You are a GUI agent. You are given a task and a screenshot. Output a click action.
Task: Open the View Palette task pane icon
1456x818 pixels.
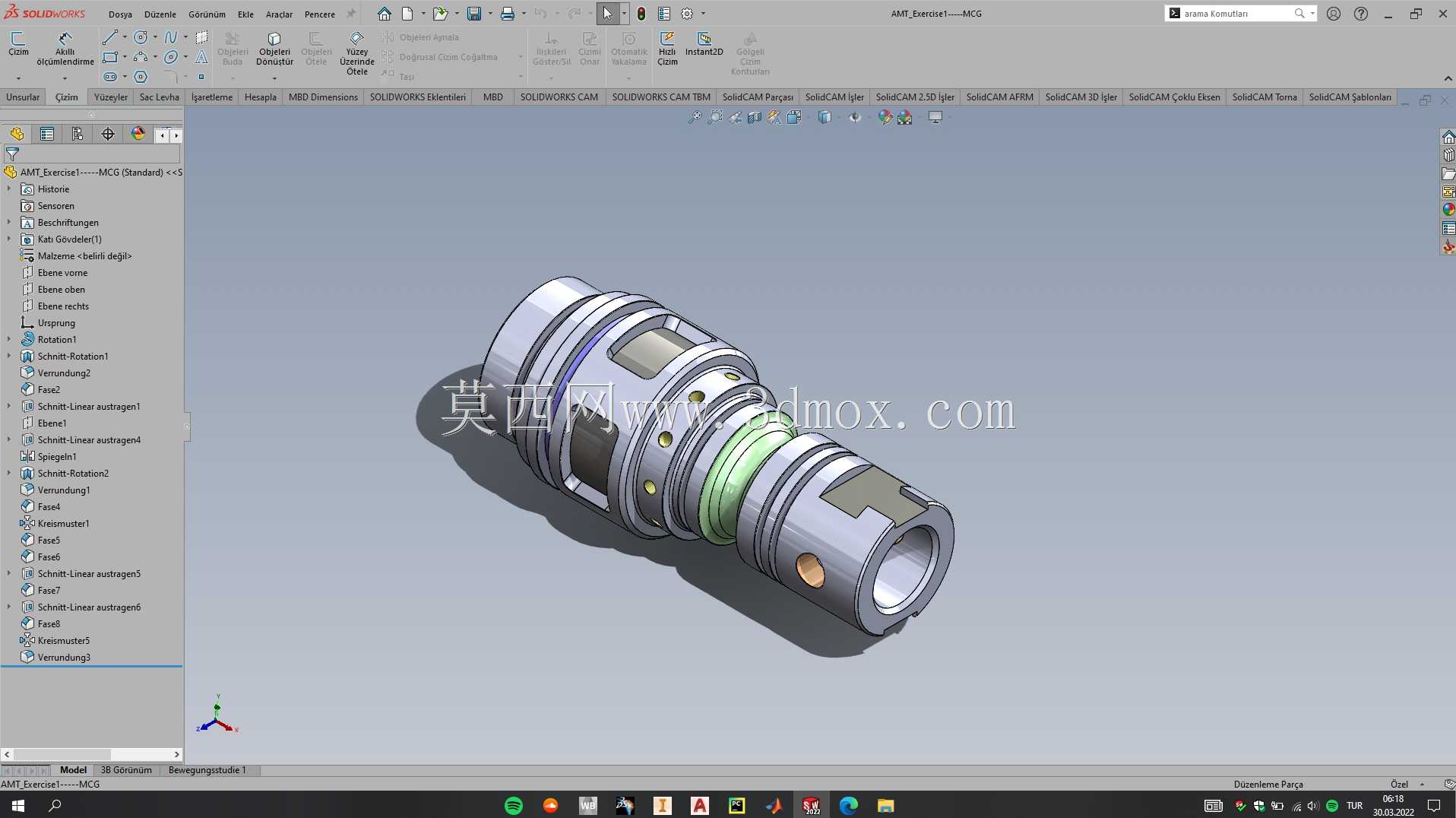point(1448,192)
